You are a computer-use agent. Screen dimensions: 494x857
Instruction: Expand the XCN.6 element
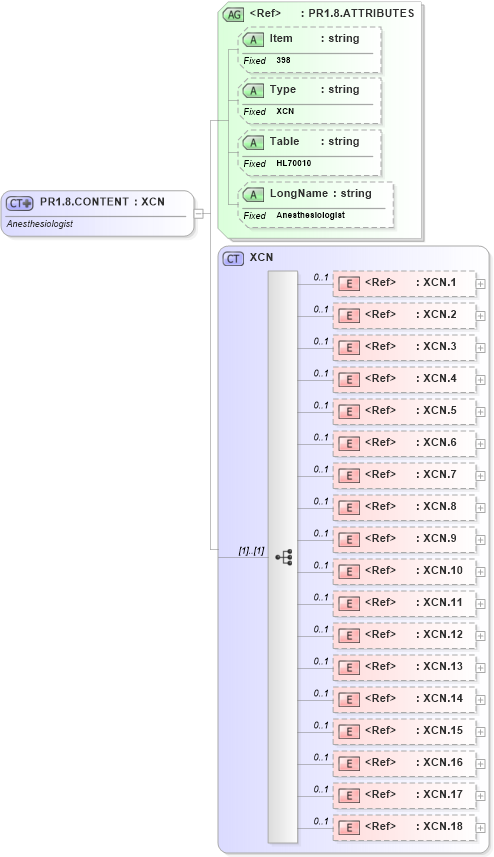point(480,444)
